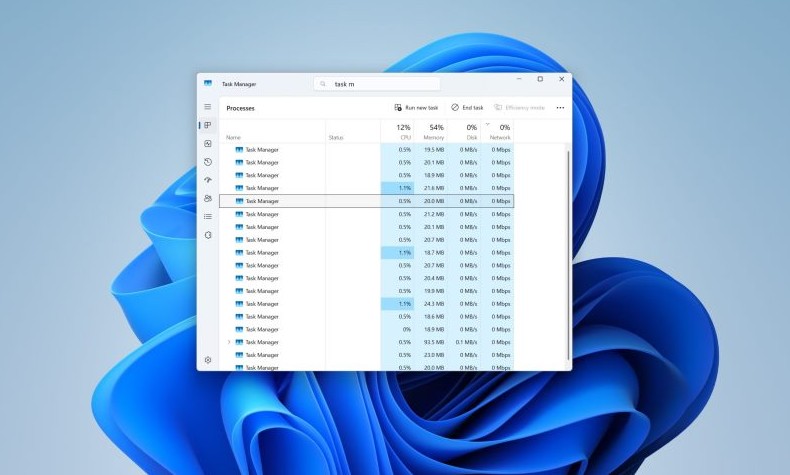Open Task Manager settings gear

[x=208, y=360]
